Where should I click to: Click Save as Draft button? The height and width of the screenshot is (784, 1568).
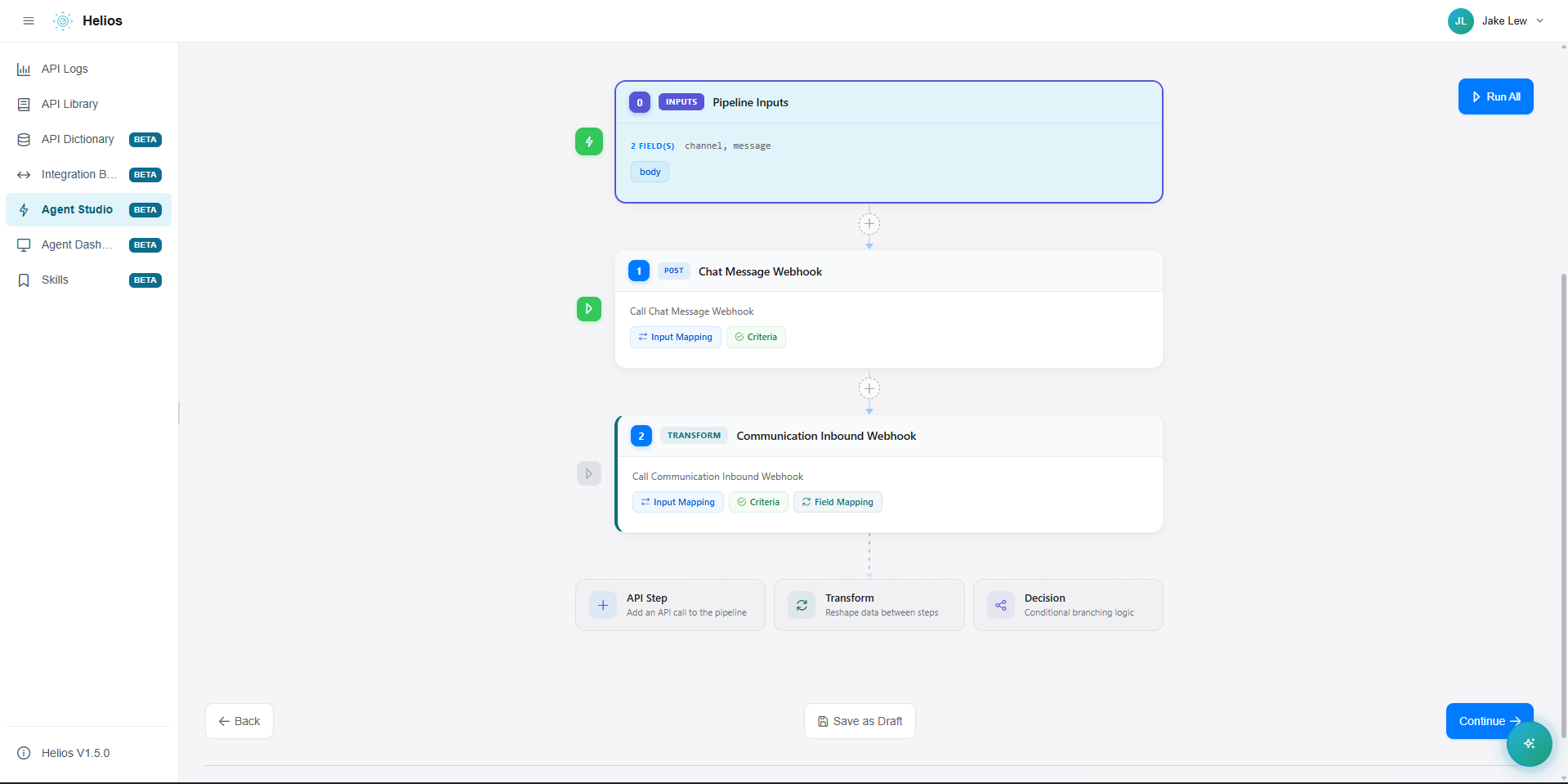click(860, 721)
